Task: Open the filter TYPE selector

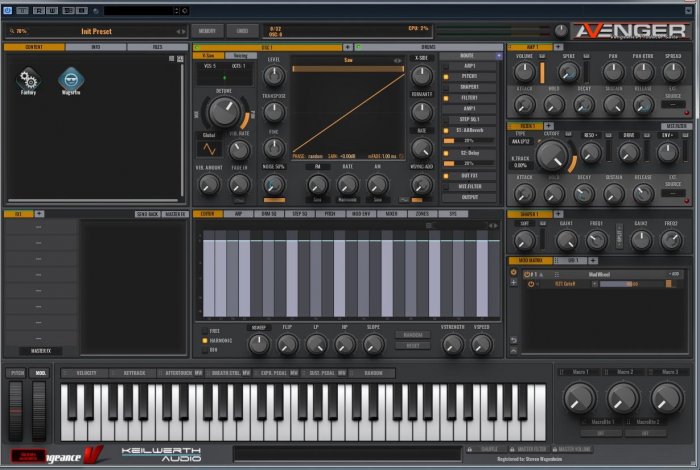Action: [x=521, y=141]
